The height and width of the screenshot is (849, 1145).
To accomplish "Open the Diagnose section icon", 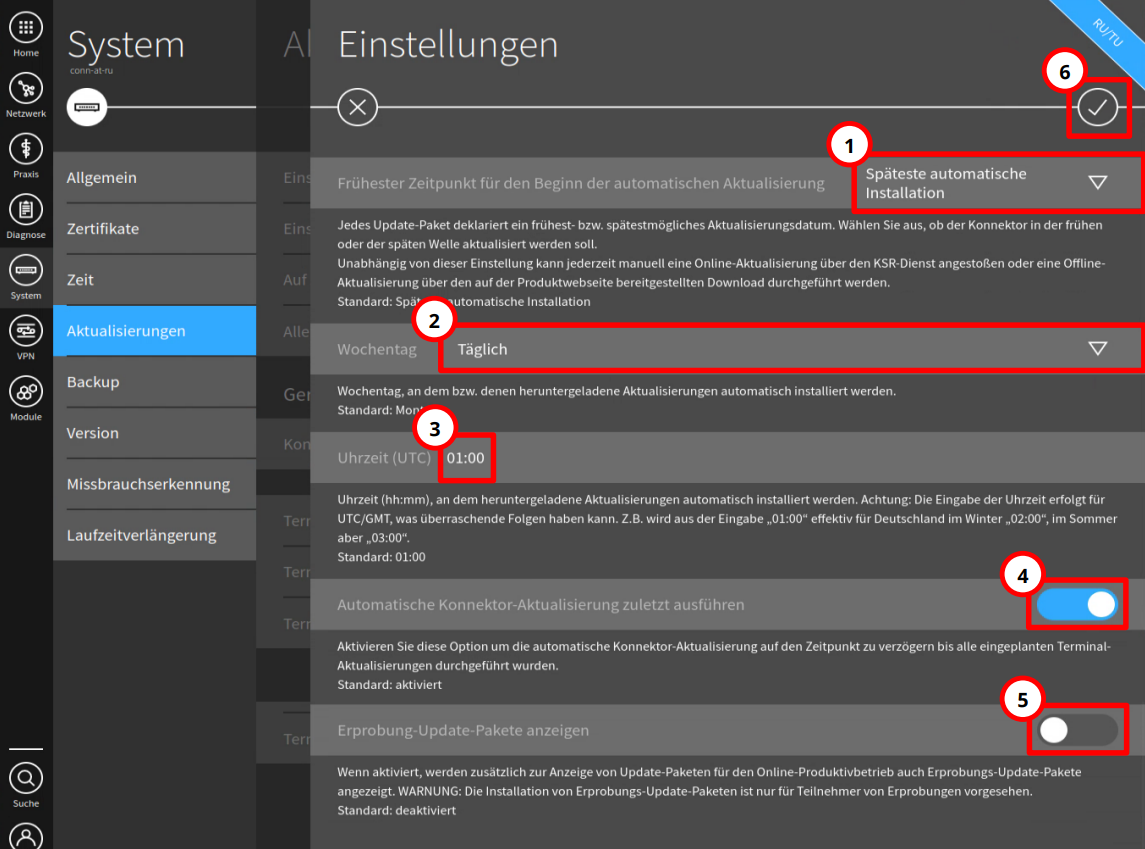I will coord(26,210).
